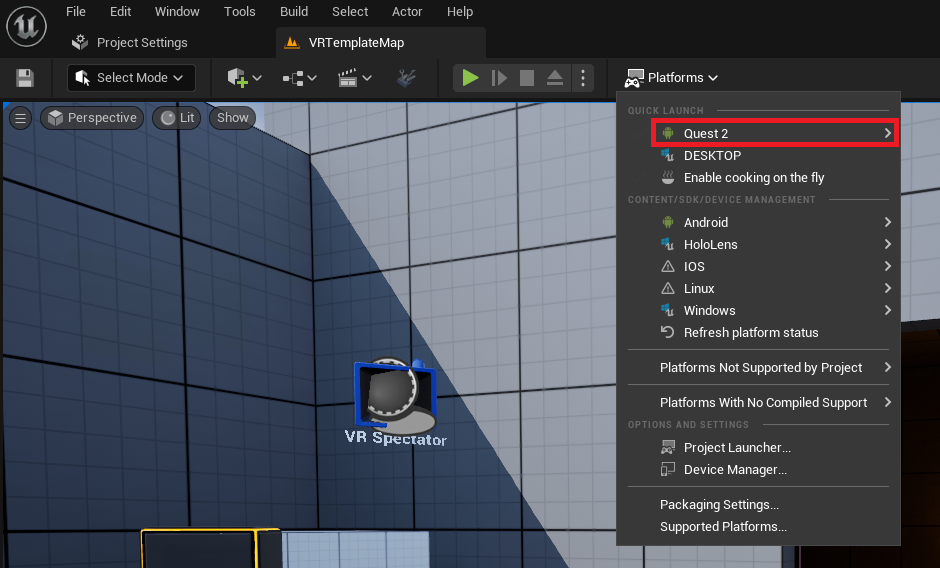This screenshot has width=940, height=568.
Task: Click the DESKTOP platform icon
Action: tap(668, 155)
